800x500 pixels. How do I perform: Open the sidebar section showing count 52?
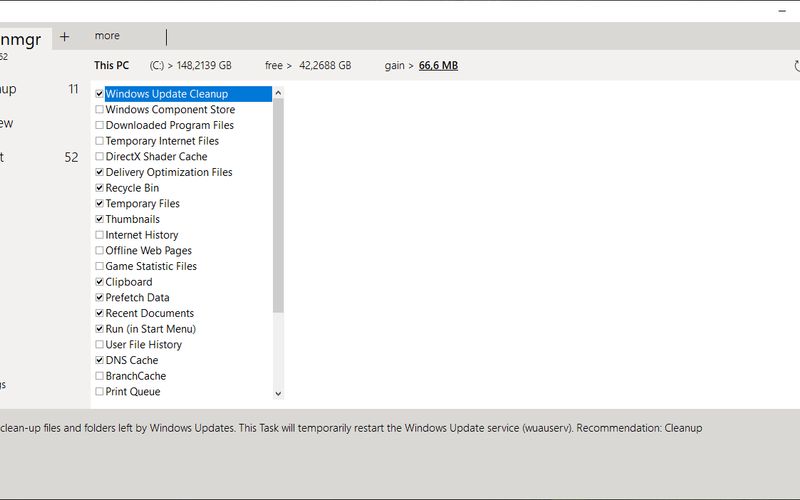click(40, 157)
